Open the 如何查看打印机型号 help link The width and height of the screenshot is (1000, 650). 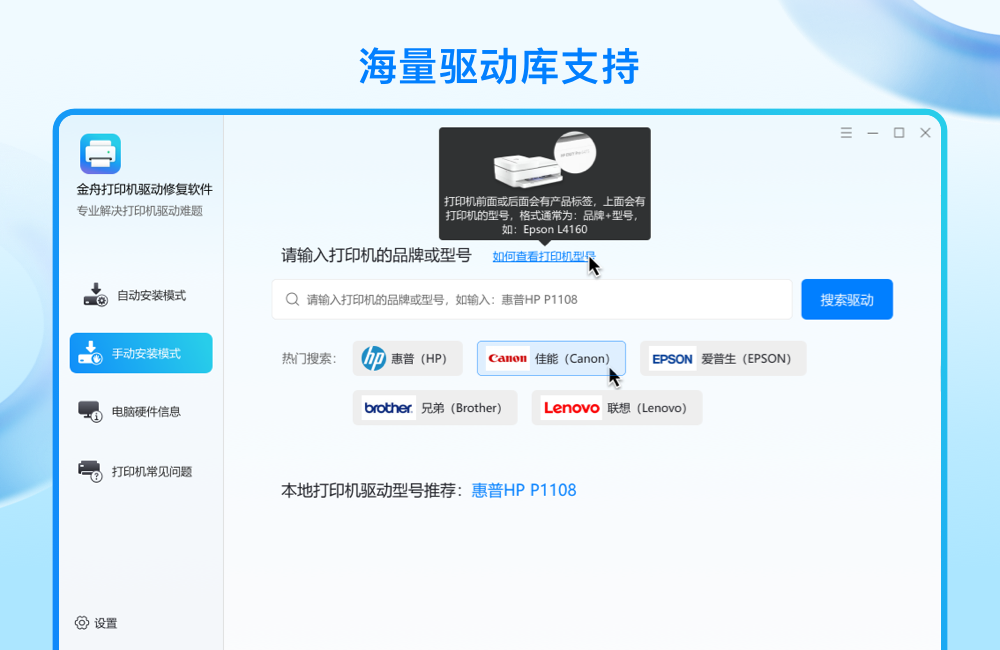545,256
